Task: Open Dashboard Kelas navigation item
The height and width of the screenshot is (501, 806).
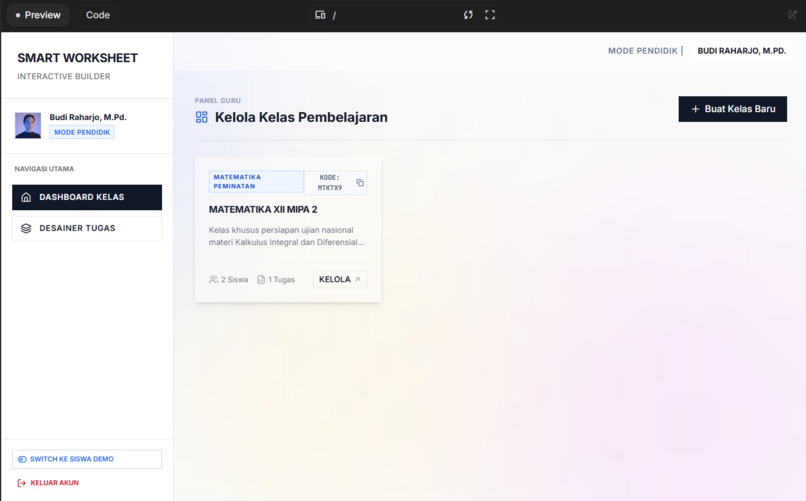Action: 87,197
